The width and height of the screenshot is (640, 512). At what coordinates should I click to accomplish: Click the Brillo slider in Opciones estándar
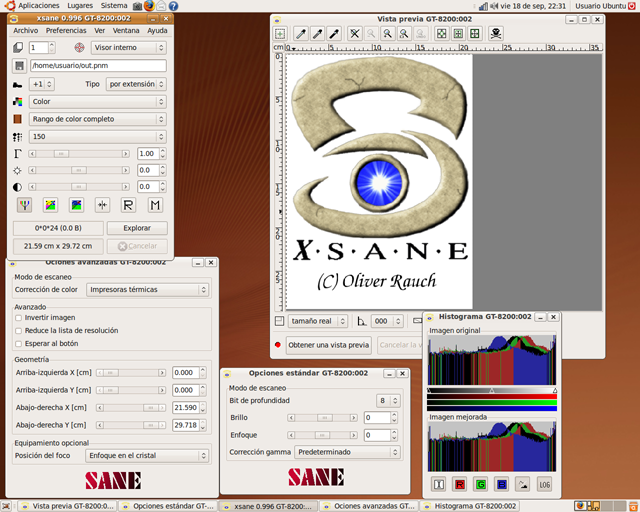click(324, 418)
